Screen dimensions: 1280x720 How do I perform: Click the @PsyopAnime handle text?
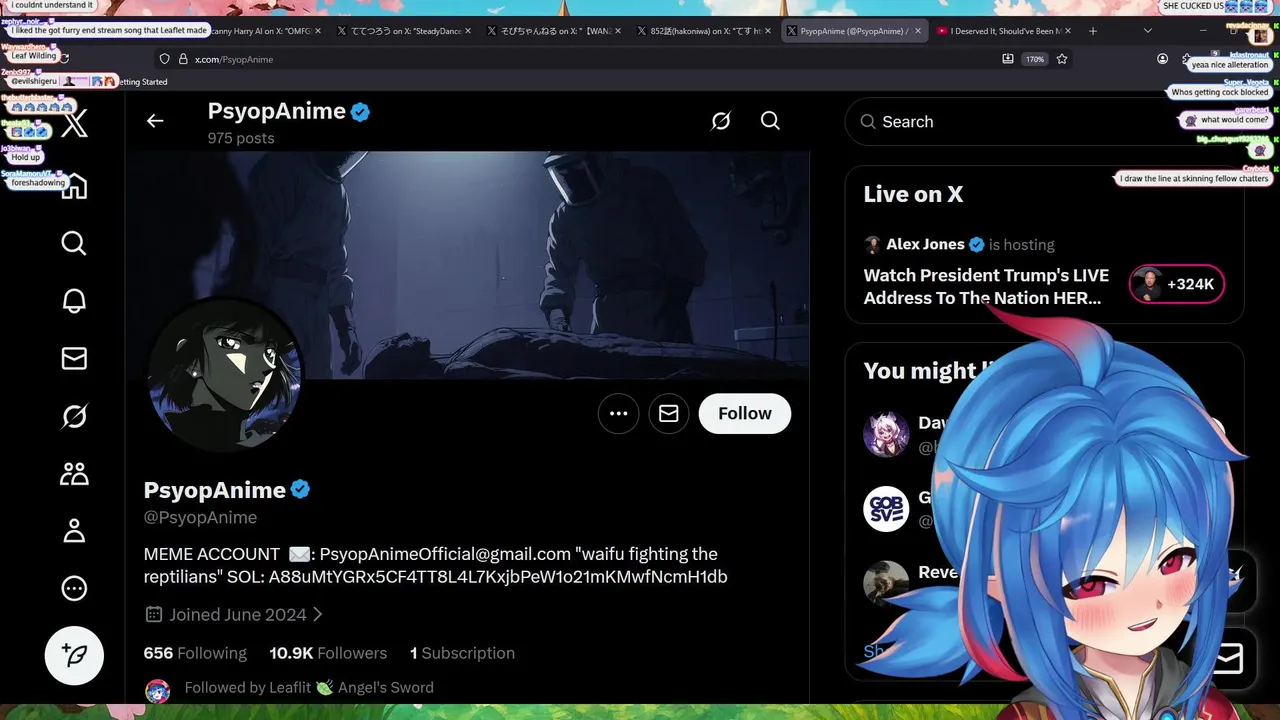200,517
